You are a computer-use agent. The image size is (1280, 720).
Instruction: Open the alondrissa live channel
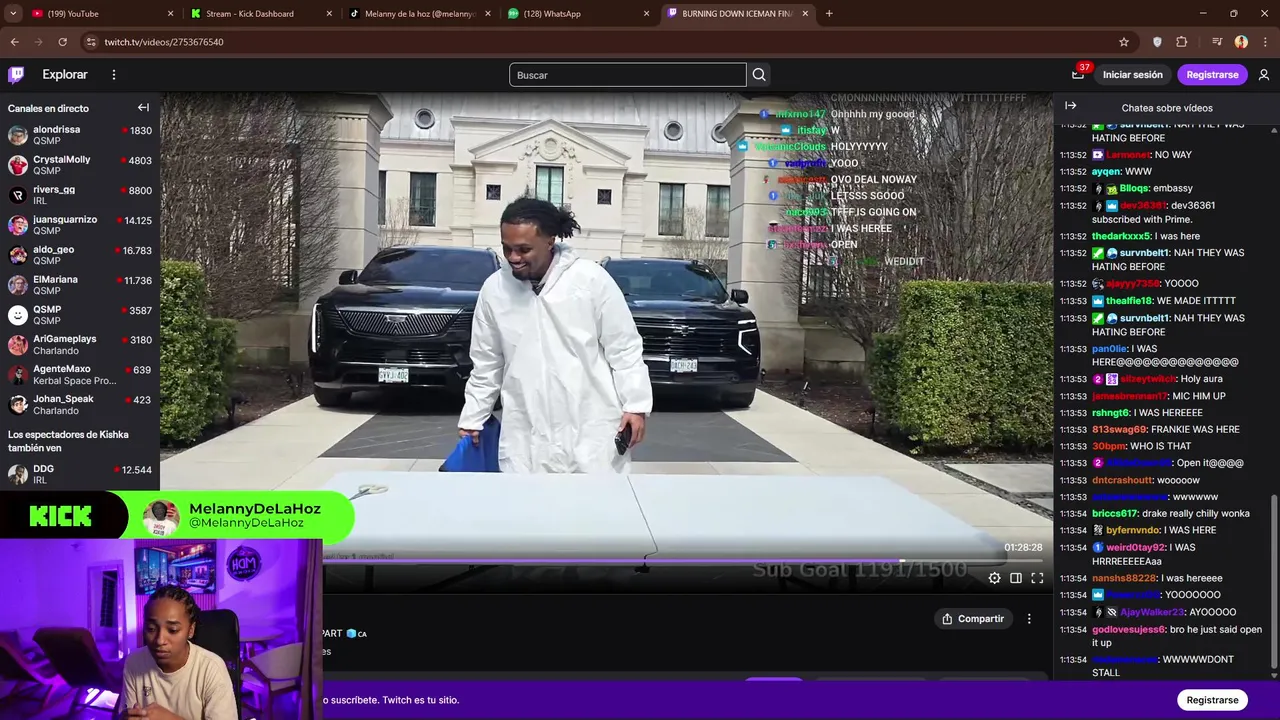(80, 135)
